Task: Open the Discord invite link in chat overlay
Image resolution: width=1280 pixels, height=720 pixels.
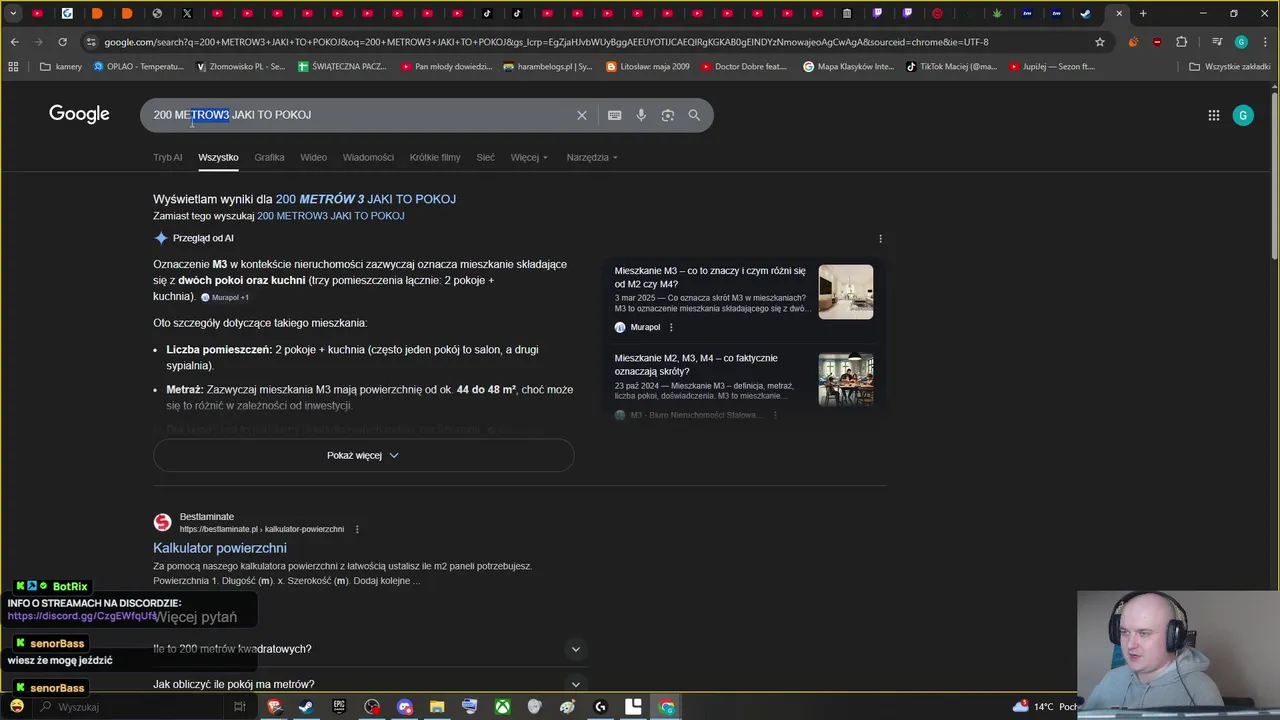Action: (x=82, y=616)
